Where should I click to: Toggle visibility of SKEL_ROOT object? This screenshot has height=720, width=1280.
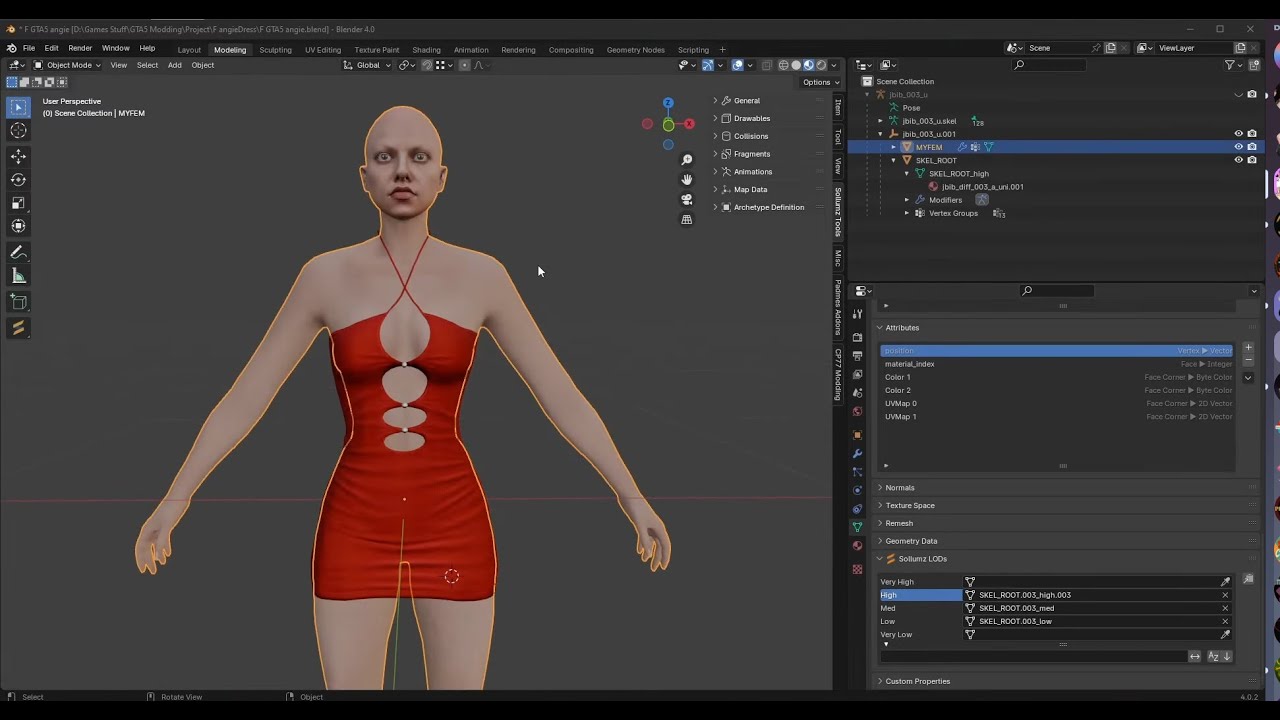click(1238, 160)
